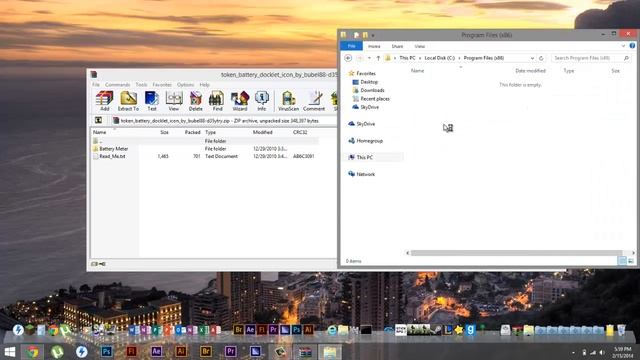The image size is (640, 360).
Task: Click uTorrent icon on the Windows taskbar
Action: tap(57, 351)
